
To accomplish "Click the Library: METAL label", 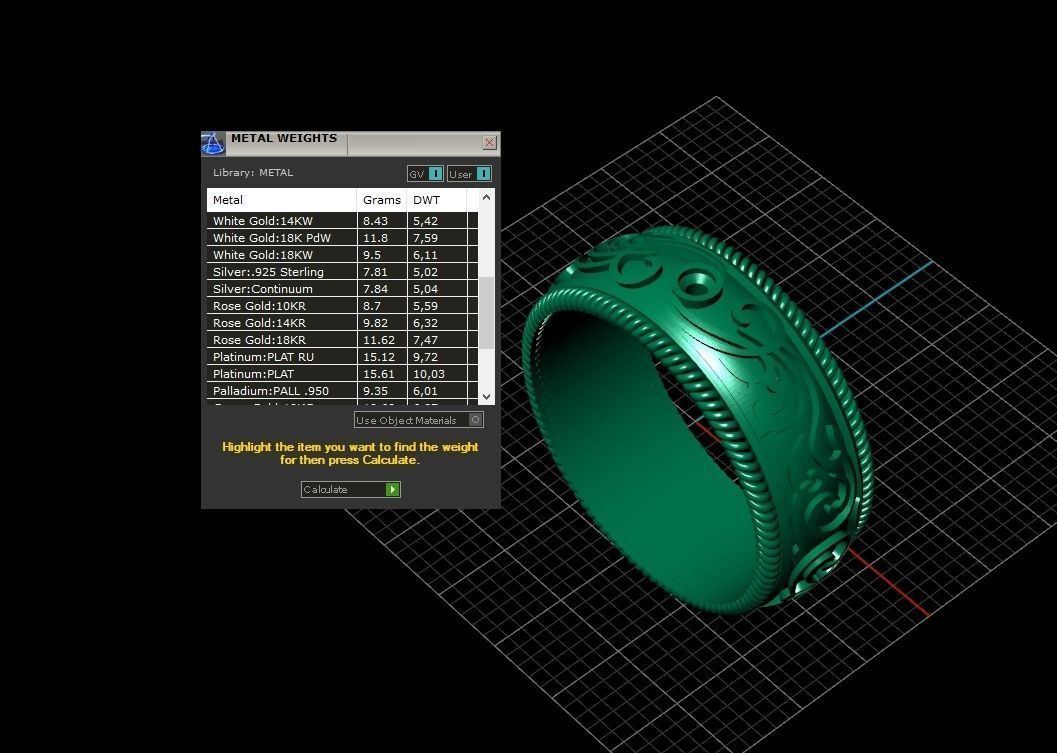I will point(253,173).
